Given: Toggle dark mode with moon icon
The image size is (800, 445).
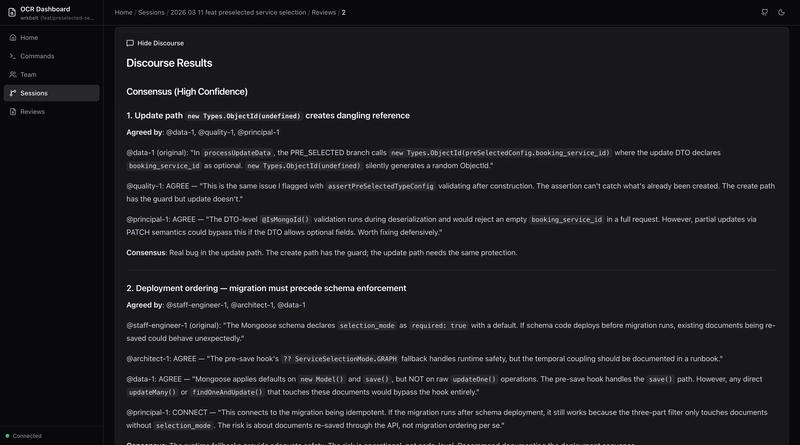Looking at the screenshot, I should click(784, 12).
